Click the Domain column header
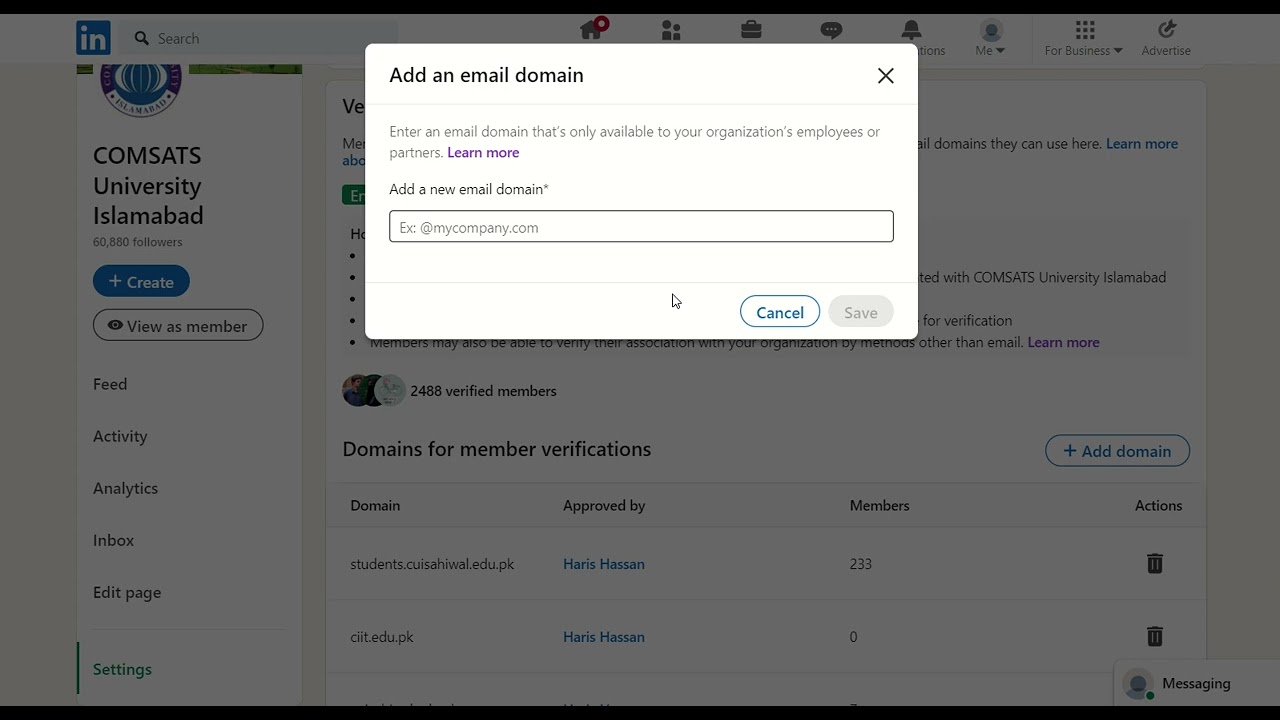1280x720 pixels. pos(375,506)
